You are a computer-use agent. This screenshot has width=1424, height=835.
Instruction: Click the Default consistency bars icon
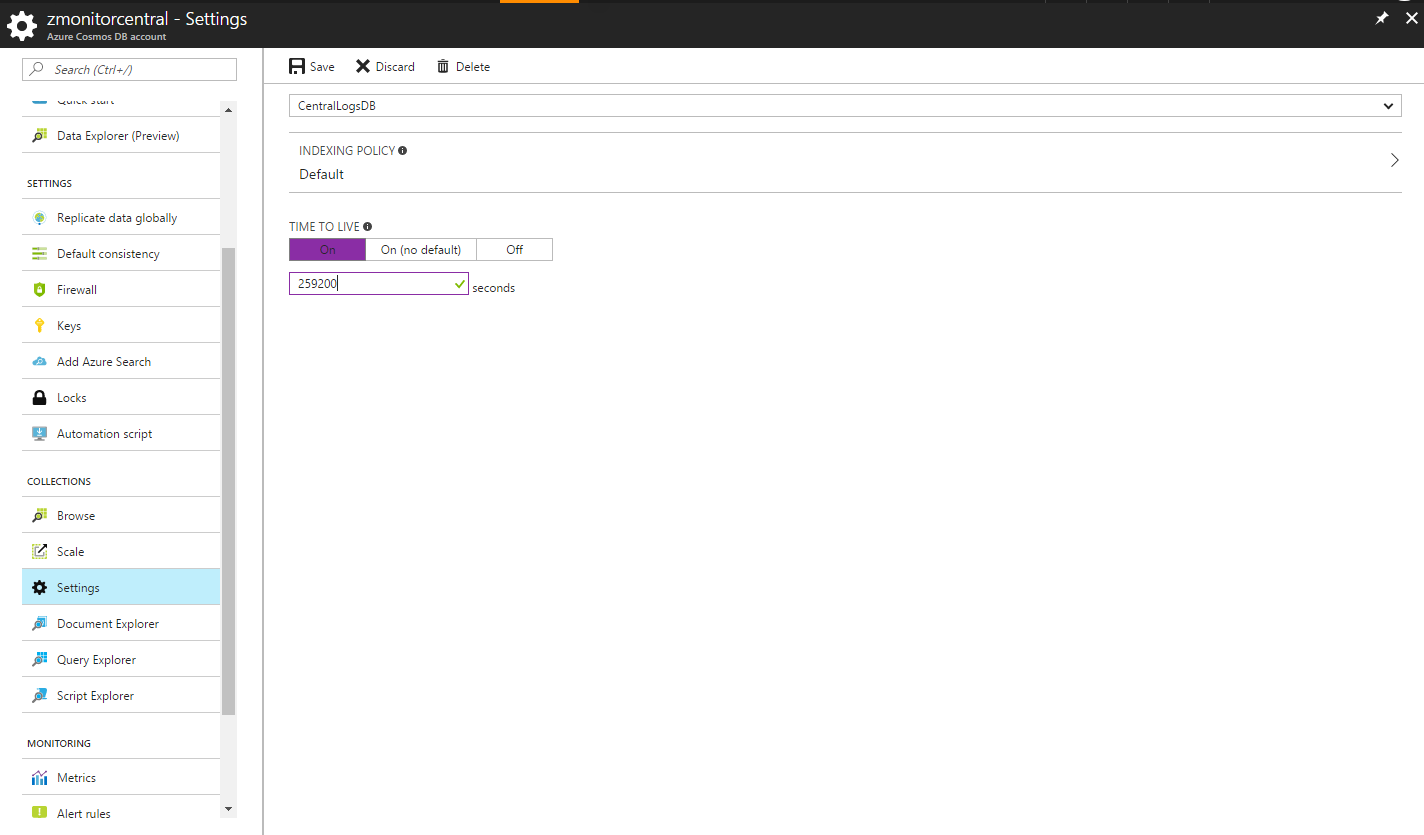click(40, 254)
